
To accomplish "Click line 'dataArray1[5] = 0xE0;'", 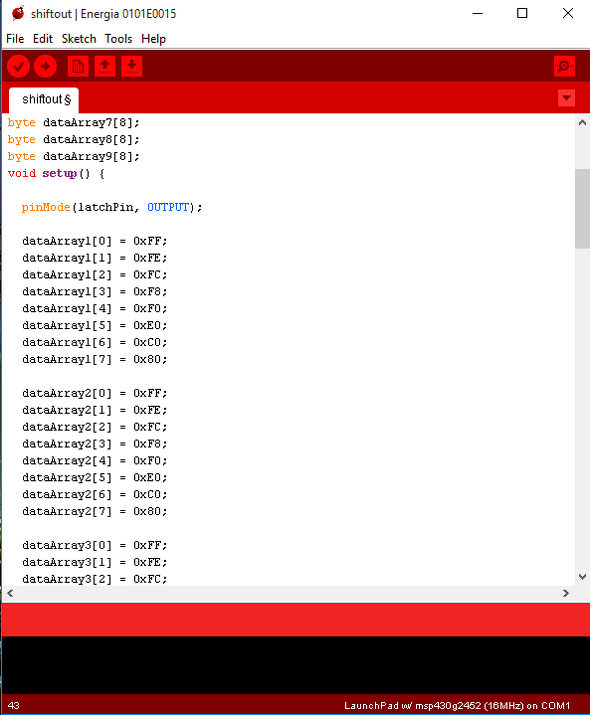I will (95, 325).
